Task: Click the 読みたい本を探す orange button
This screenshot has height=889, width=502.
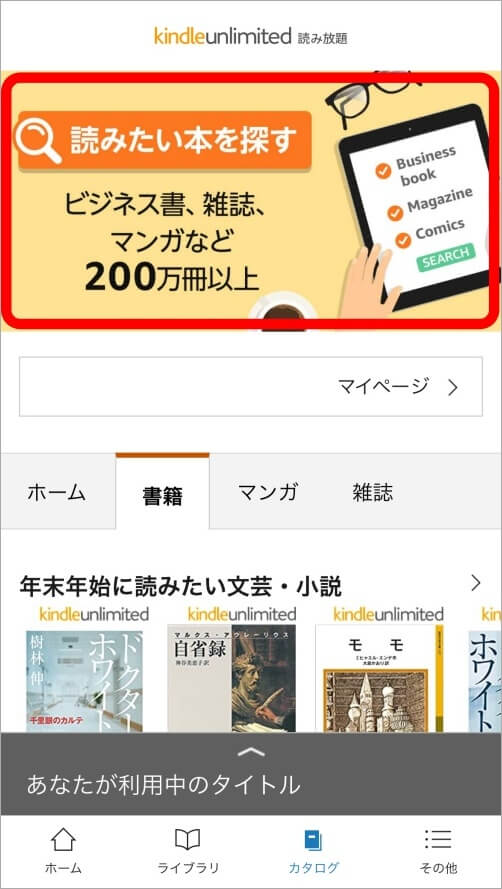Action: coord(164,141)
